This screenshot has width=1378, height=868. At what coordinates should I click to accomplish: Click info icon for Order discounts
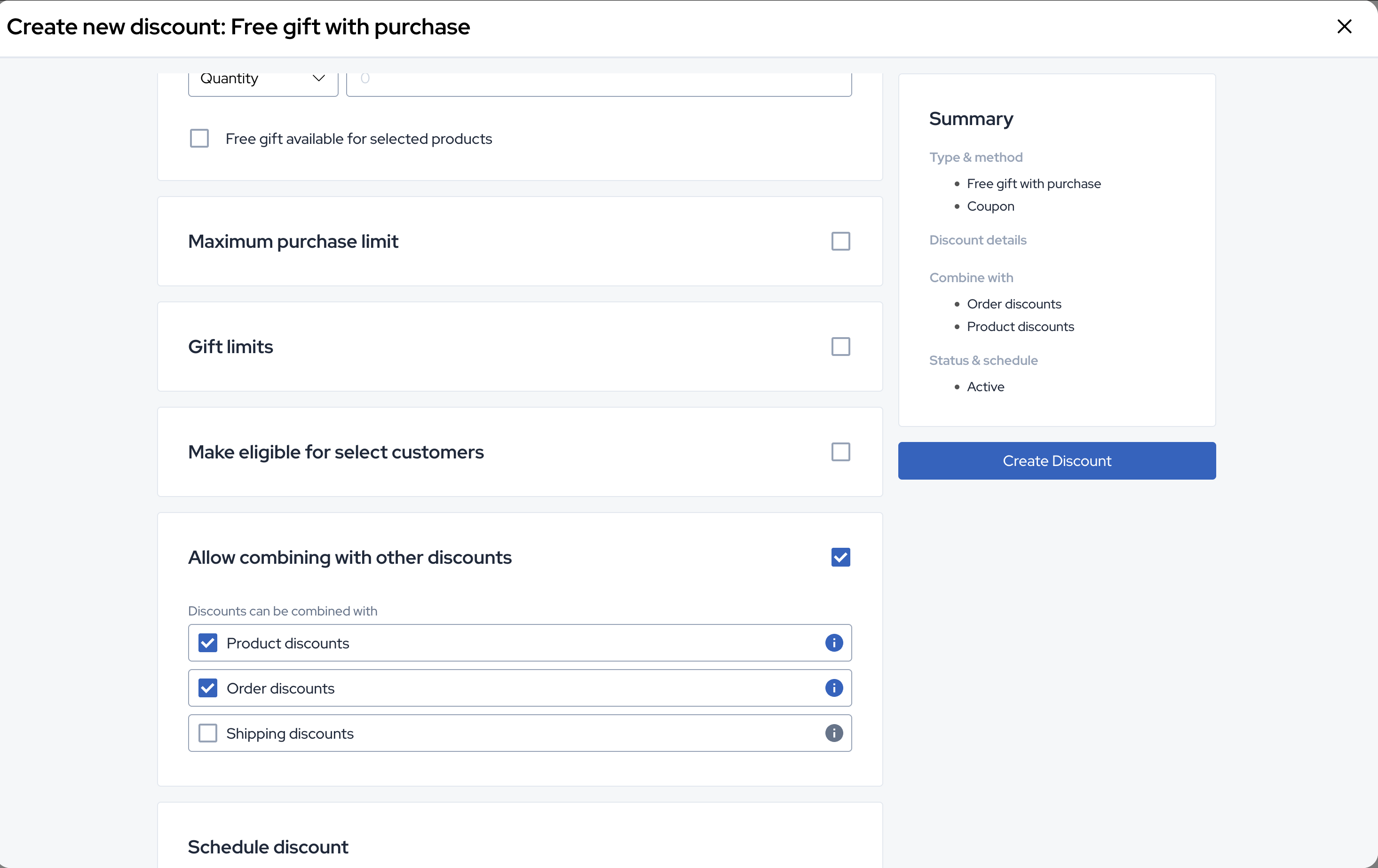(x=834, y=688)
